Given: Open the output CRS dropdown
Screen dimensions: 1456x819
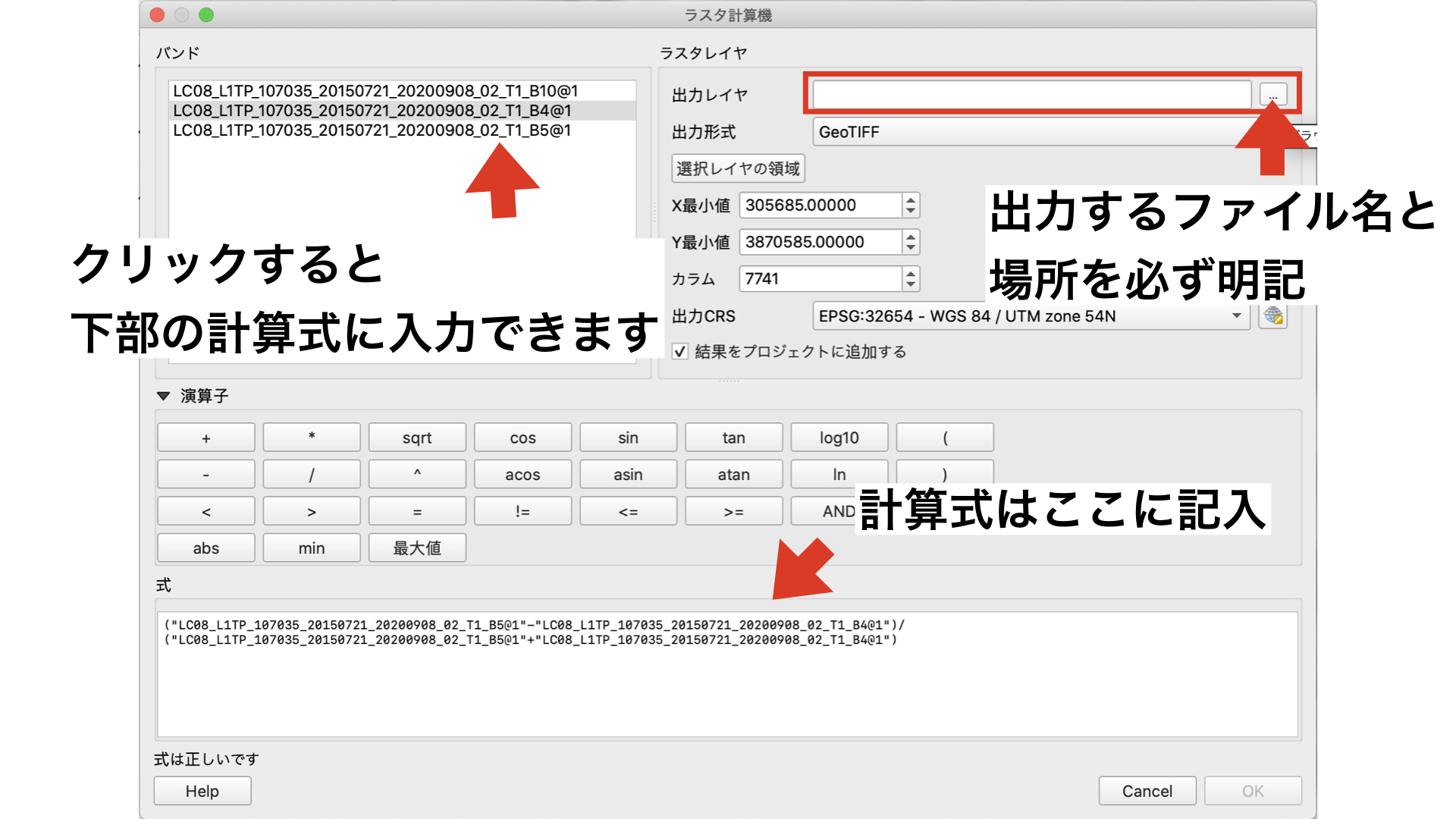Looking at the screenshot, I should tap(1031, 316).
